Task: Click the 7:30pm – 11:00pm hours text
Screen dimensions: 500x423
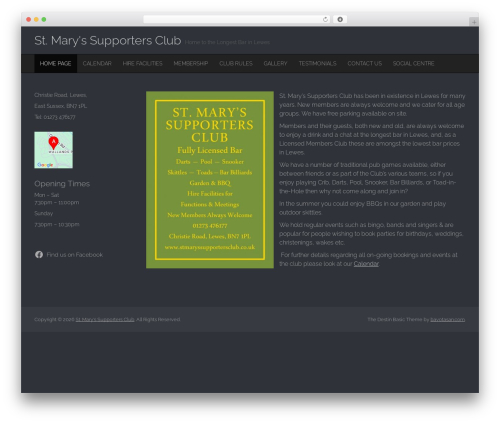Action: click(57, 202)
